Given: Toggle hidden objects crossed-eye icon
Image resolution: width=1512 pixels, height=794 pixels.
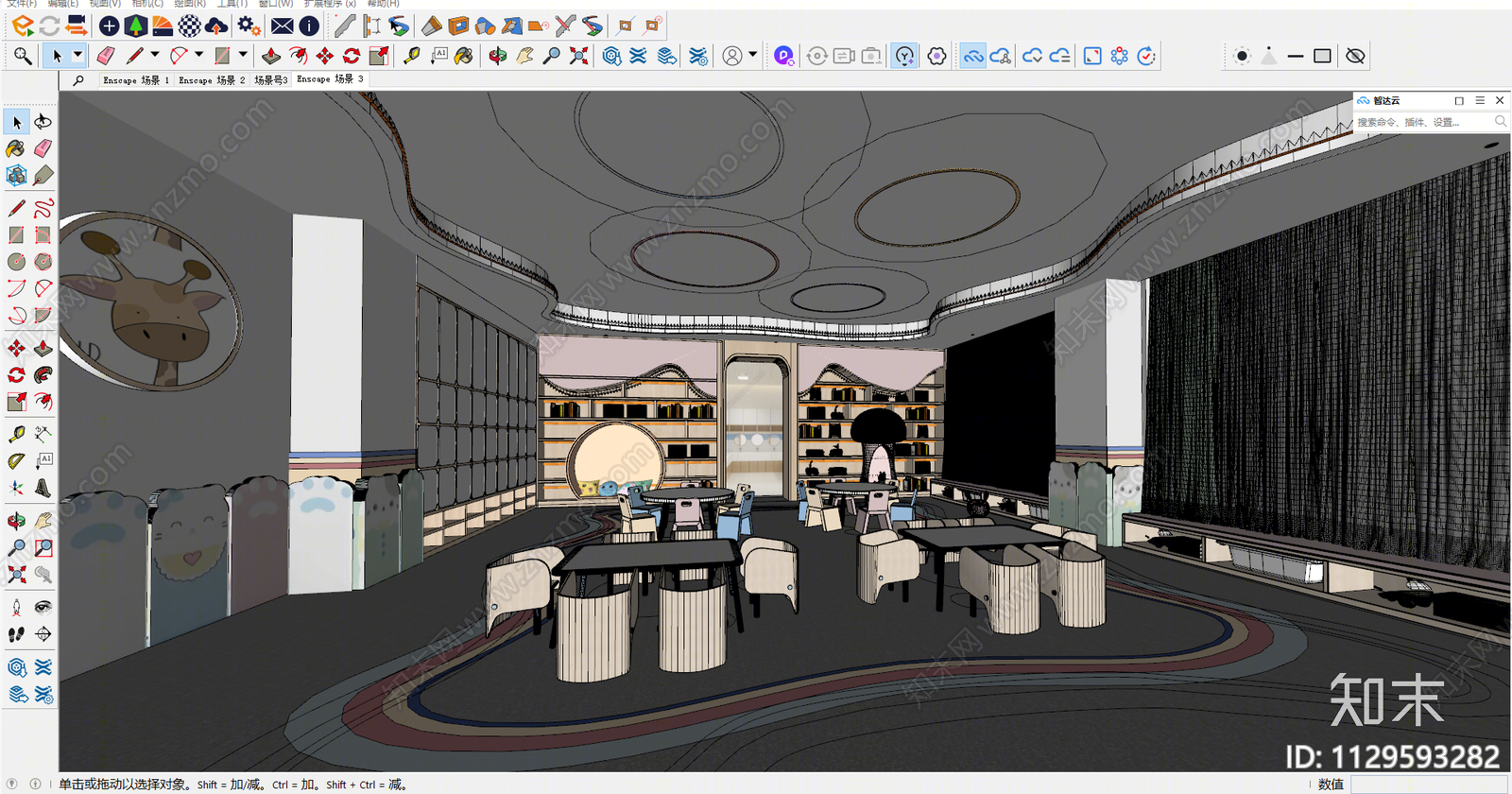Looking at the screenshot, I should coord(1355,56).
